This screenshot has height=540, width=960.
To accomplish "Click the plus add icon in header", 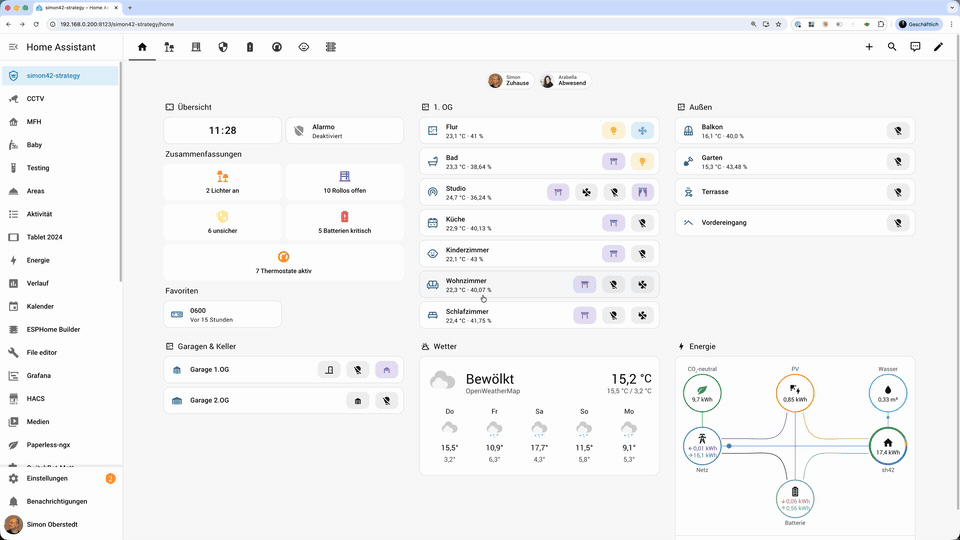I will [869, 47].
